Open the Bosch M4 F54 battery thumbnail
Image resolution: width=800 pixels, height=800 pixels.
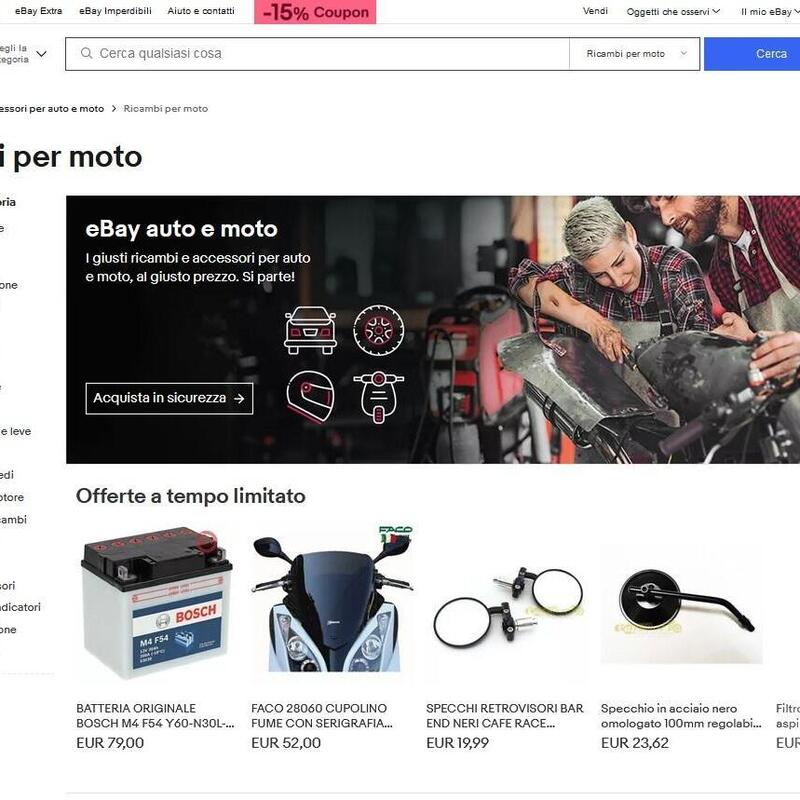pos(157,603)
